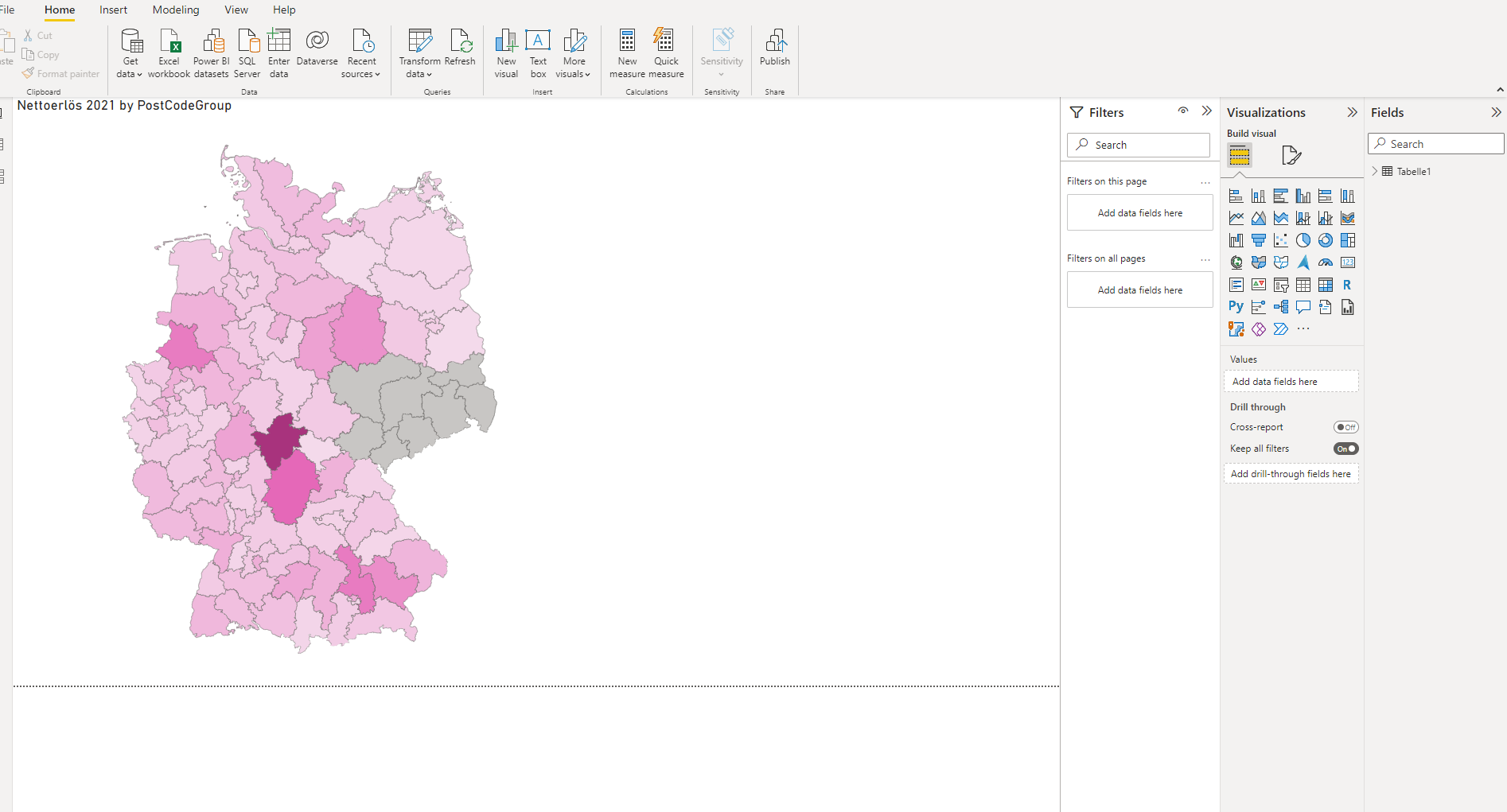Open Recent sources dropdown
The height and width of the screenshot is (812, 1507).
(x=361, y=53)
